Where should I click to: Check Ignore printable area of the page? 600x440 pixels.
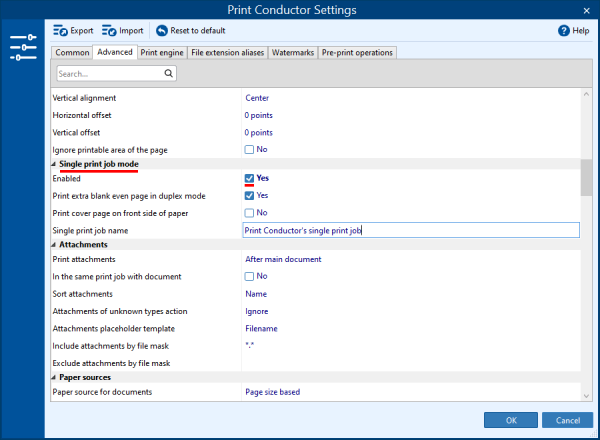click(x=250, y=149)
